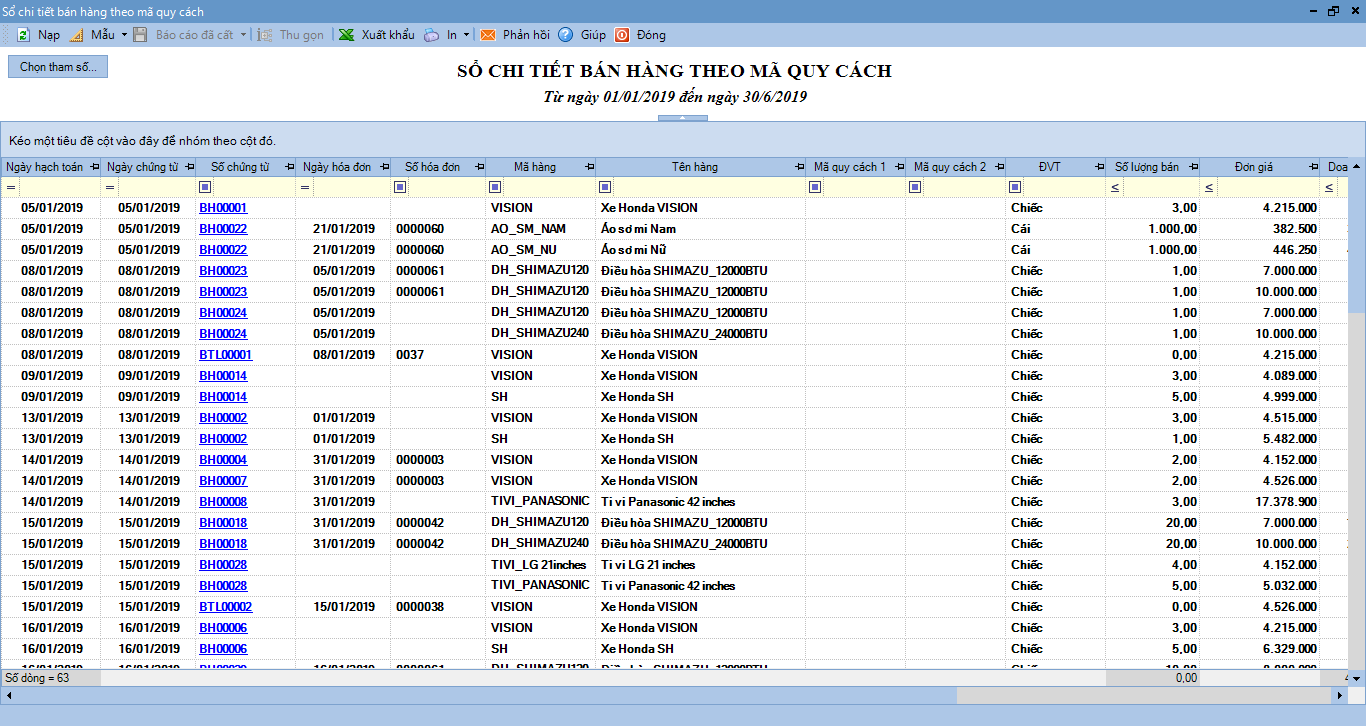Select invoice number cell 0037
This screenshot has width=1366, height=726.
coord(438,355)
